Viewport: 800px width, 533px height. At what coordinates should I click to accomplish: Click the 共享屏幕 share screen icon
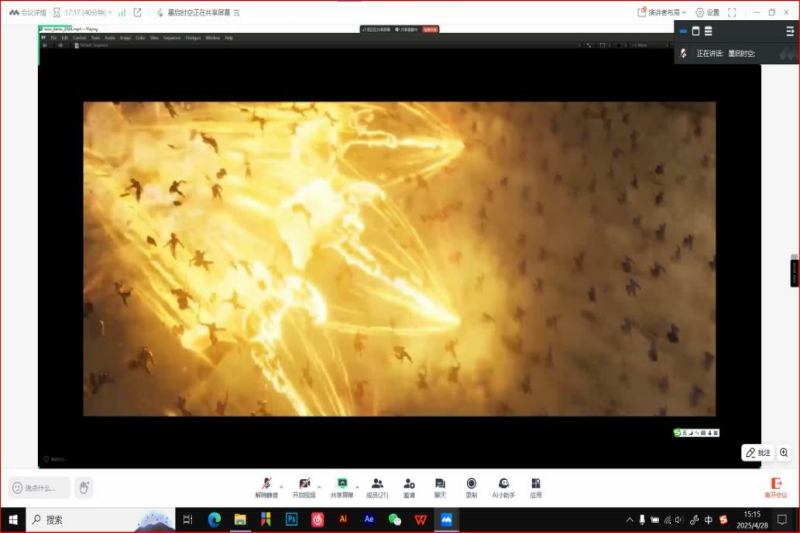[342, 485]
